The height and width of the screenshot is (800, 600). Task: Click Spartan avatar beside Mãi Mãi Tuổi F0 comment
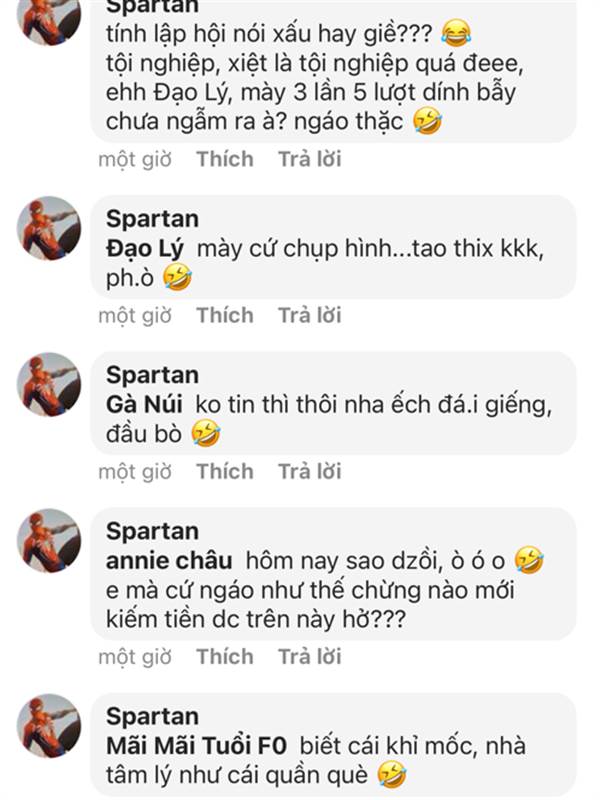point(49,725)
